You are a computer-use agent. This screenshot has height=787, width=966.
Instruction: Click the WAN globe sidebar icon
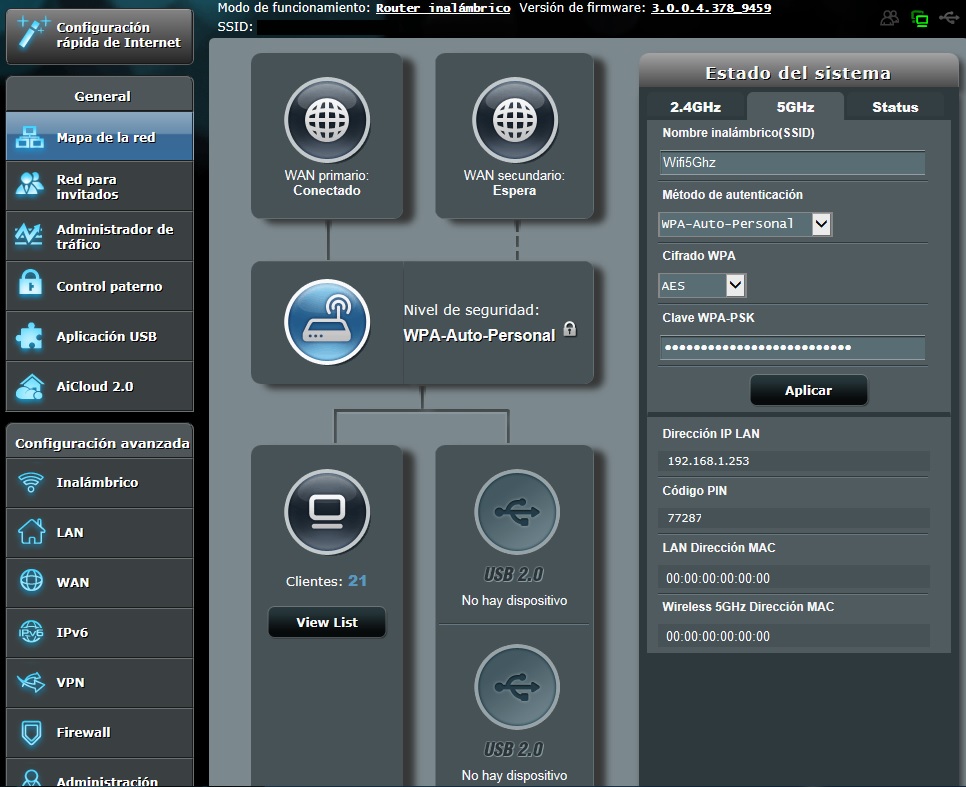(x=31, y=581)
